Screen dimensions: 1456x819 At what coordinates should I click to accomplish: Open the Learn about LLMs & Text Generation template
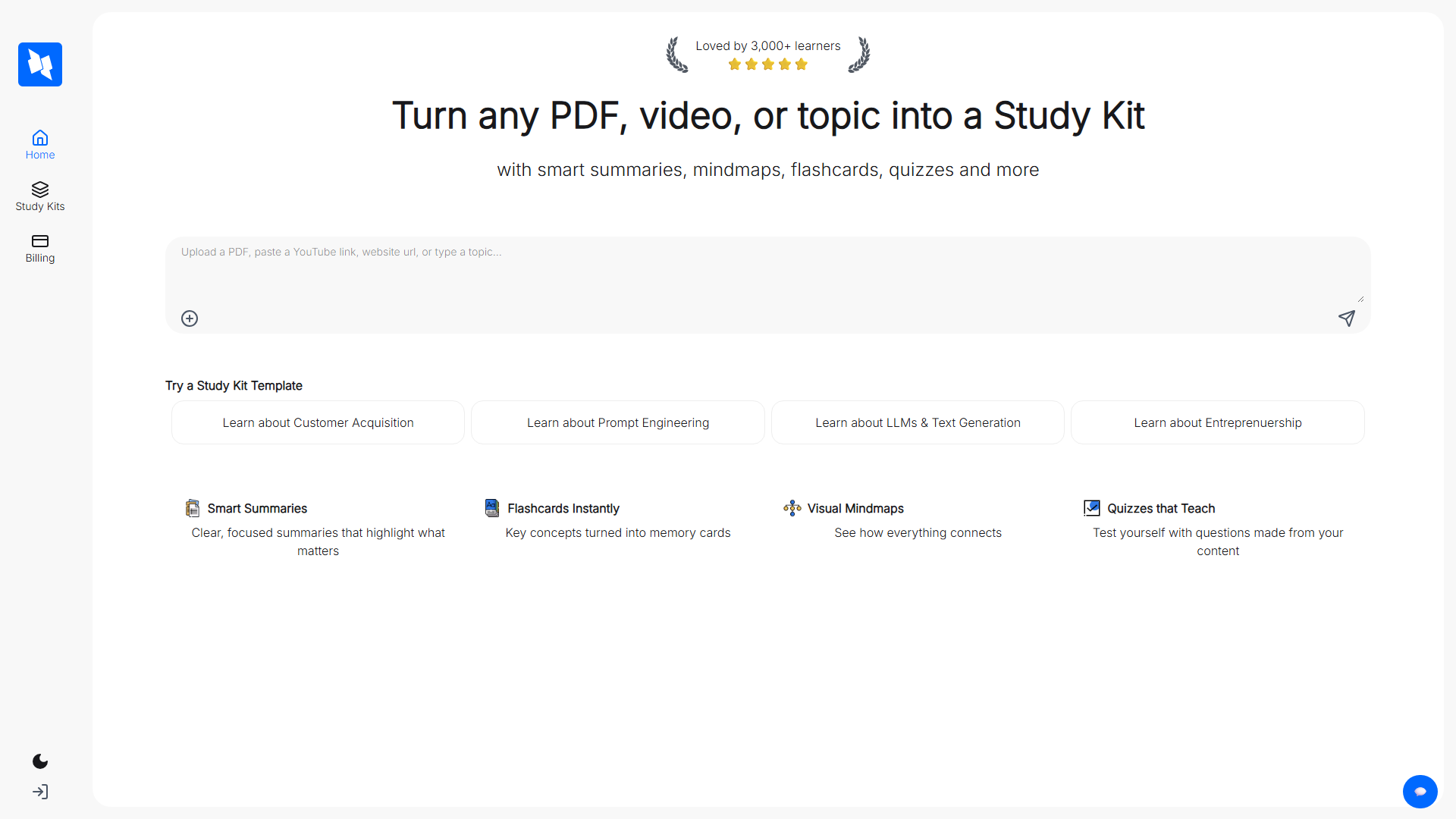point(918,422)
